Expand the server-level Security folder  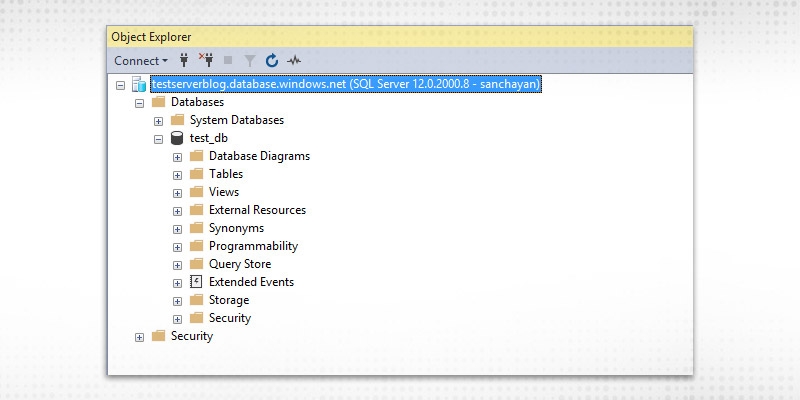coord(139,337)
